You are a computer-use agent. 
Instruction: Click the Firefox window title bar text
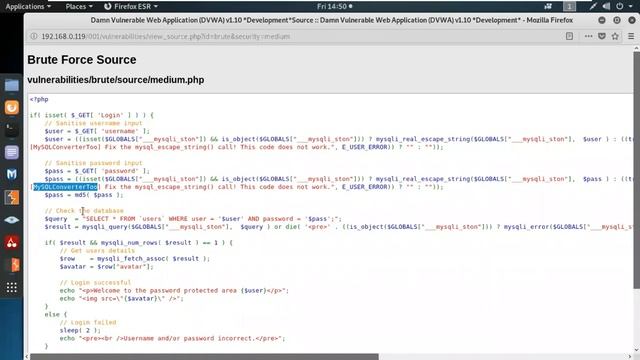click(331, 20)
